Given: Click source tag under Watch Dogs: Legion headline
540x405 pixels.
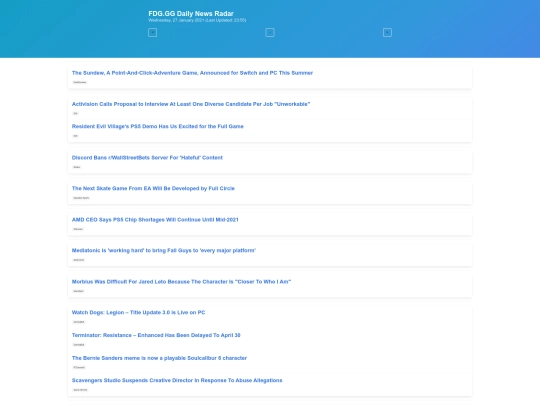Looking at the screenshot, I should tap(79, 322).
